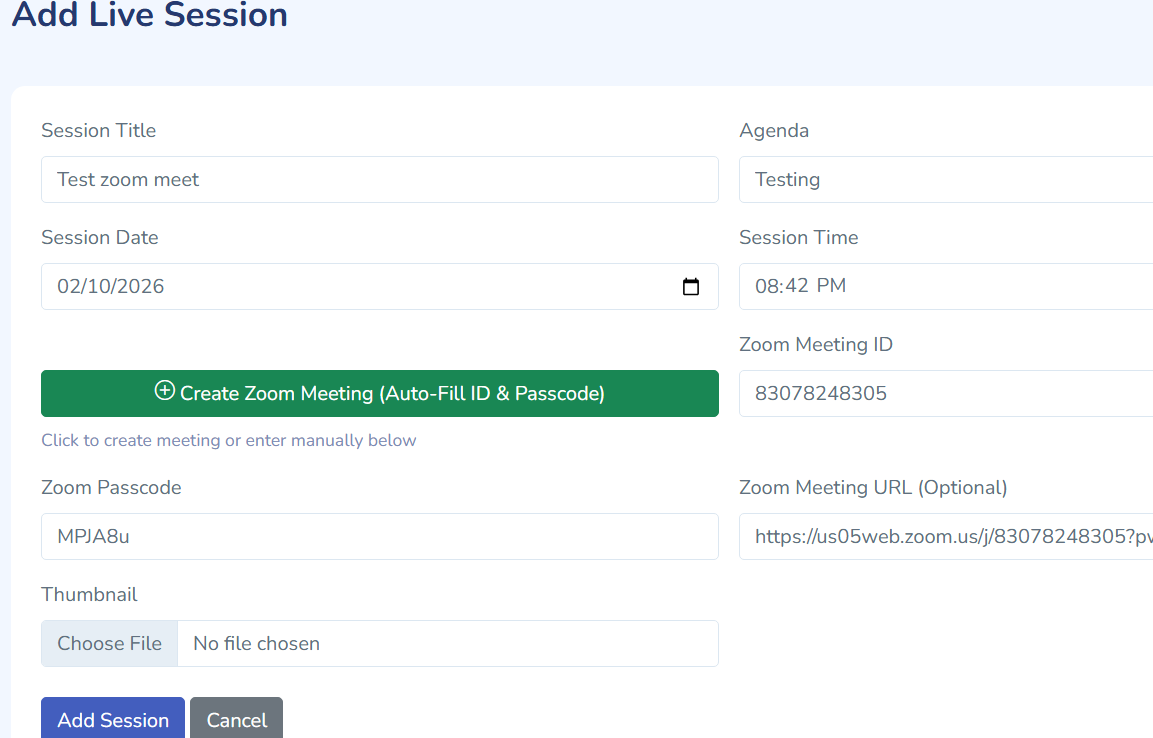Cancel adding the live session

tap(236, 720)
